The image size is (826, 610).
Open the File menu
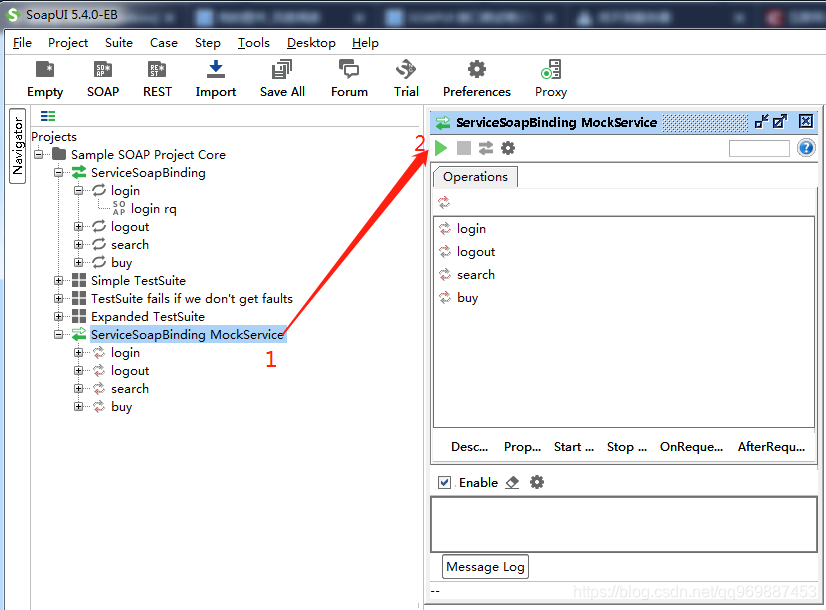click(22, 43)
